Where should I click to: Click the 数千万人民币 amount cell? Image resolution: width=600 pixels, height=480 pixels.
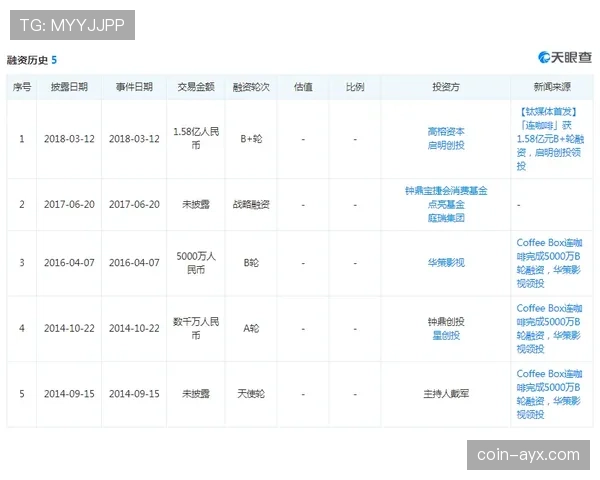pyautogui.click(x=196, y=328)
